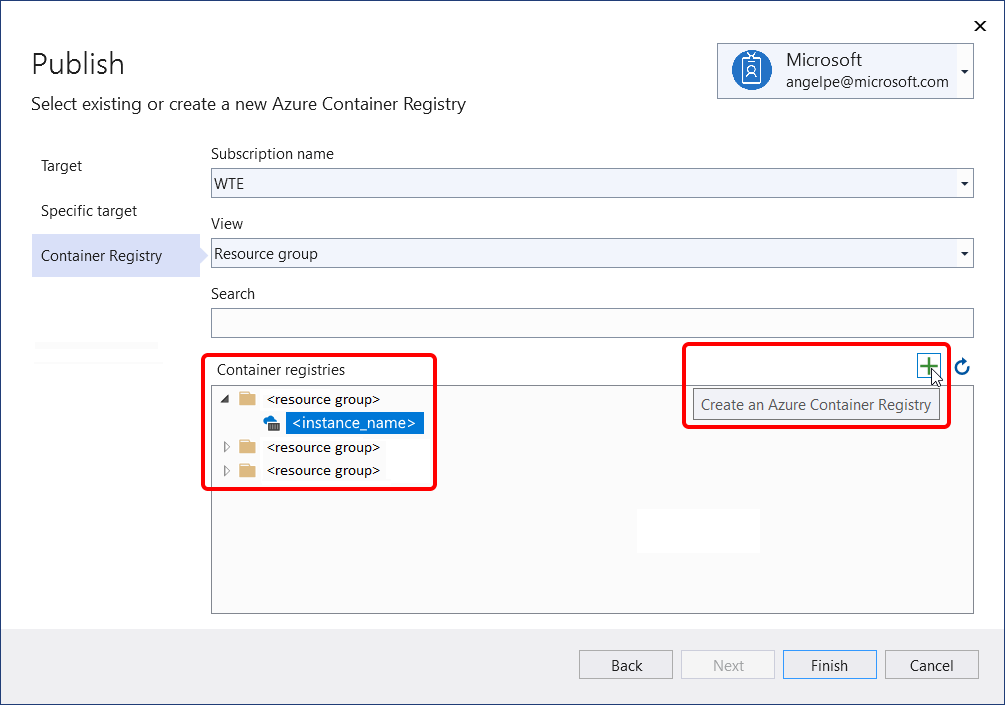
Task: Expand the third resource group
Action: pos(225,470)
